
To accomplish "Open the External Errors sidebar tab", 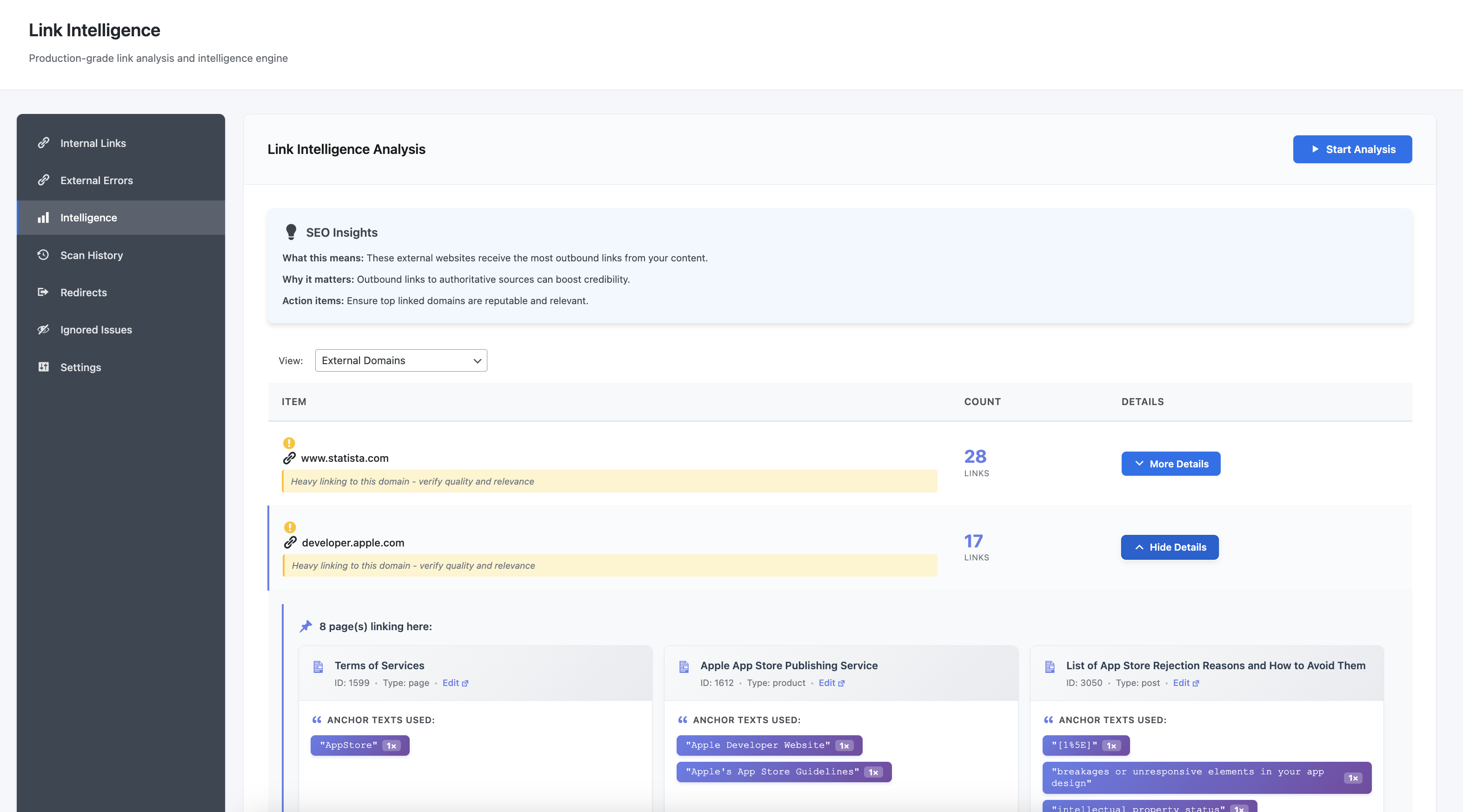I will 97,180.
